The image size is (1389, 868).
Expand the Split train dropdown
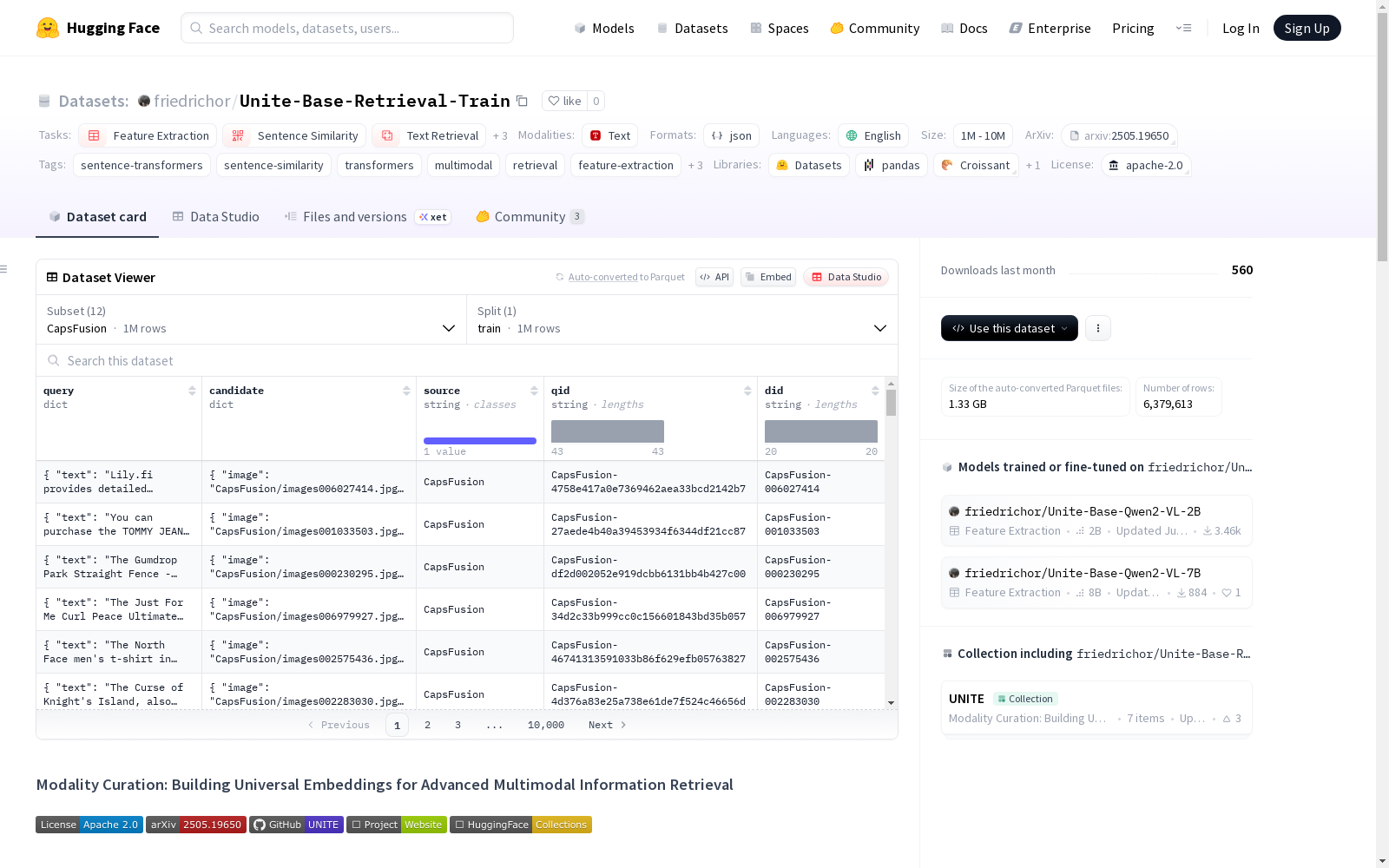click(x=682, y=319)
